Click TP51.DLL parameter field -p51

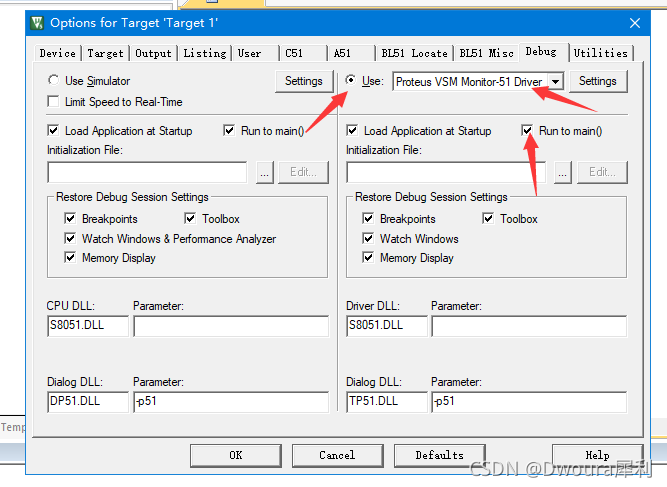click(529, 402)
